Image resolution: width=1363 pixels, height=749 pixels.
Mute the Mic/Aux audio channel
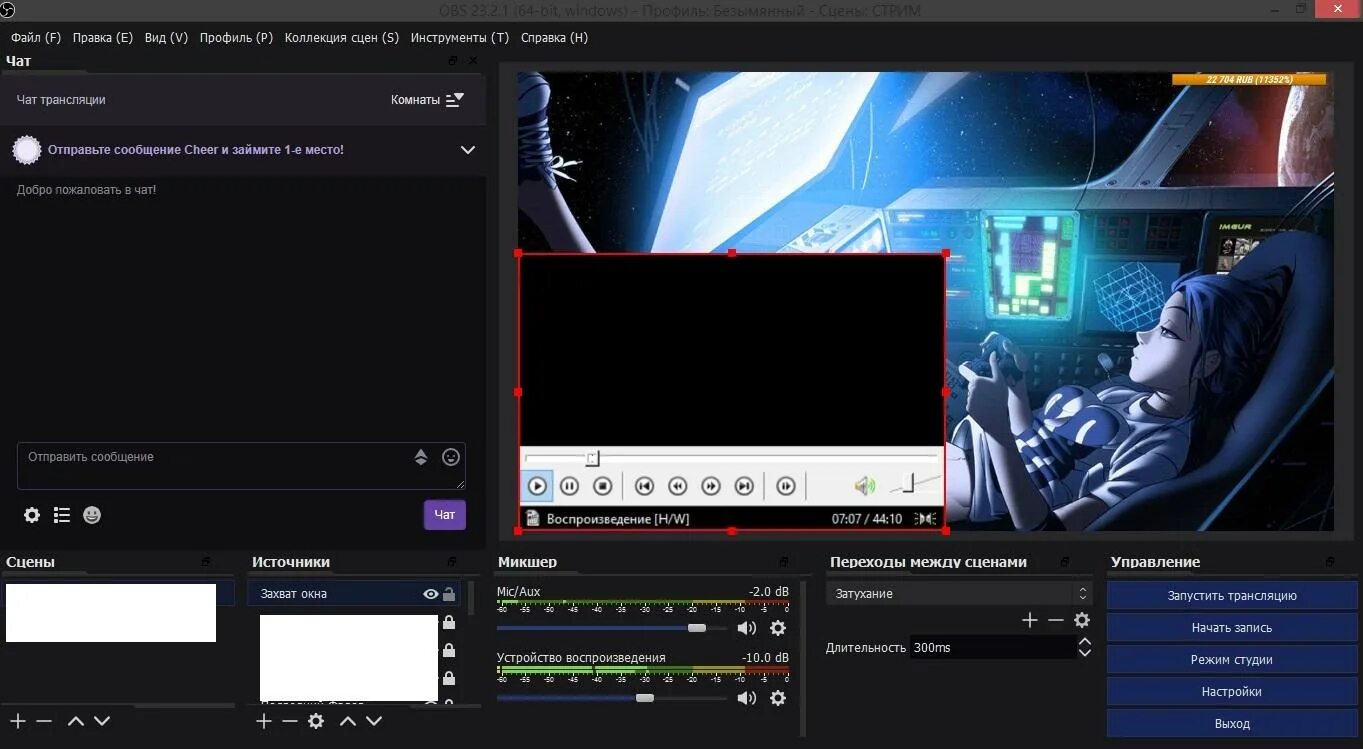pos(747,628)
